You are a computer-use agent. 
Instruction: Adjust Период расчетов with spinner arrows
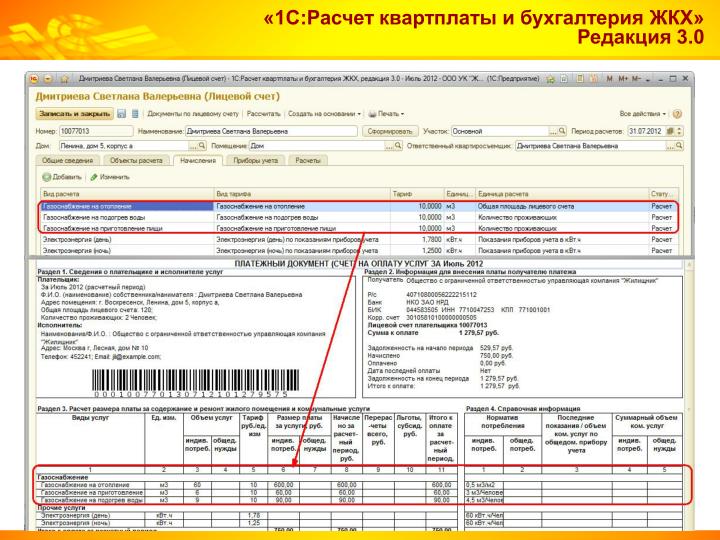[679, 131]
